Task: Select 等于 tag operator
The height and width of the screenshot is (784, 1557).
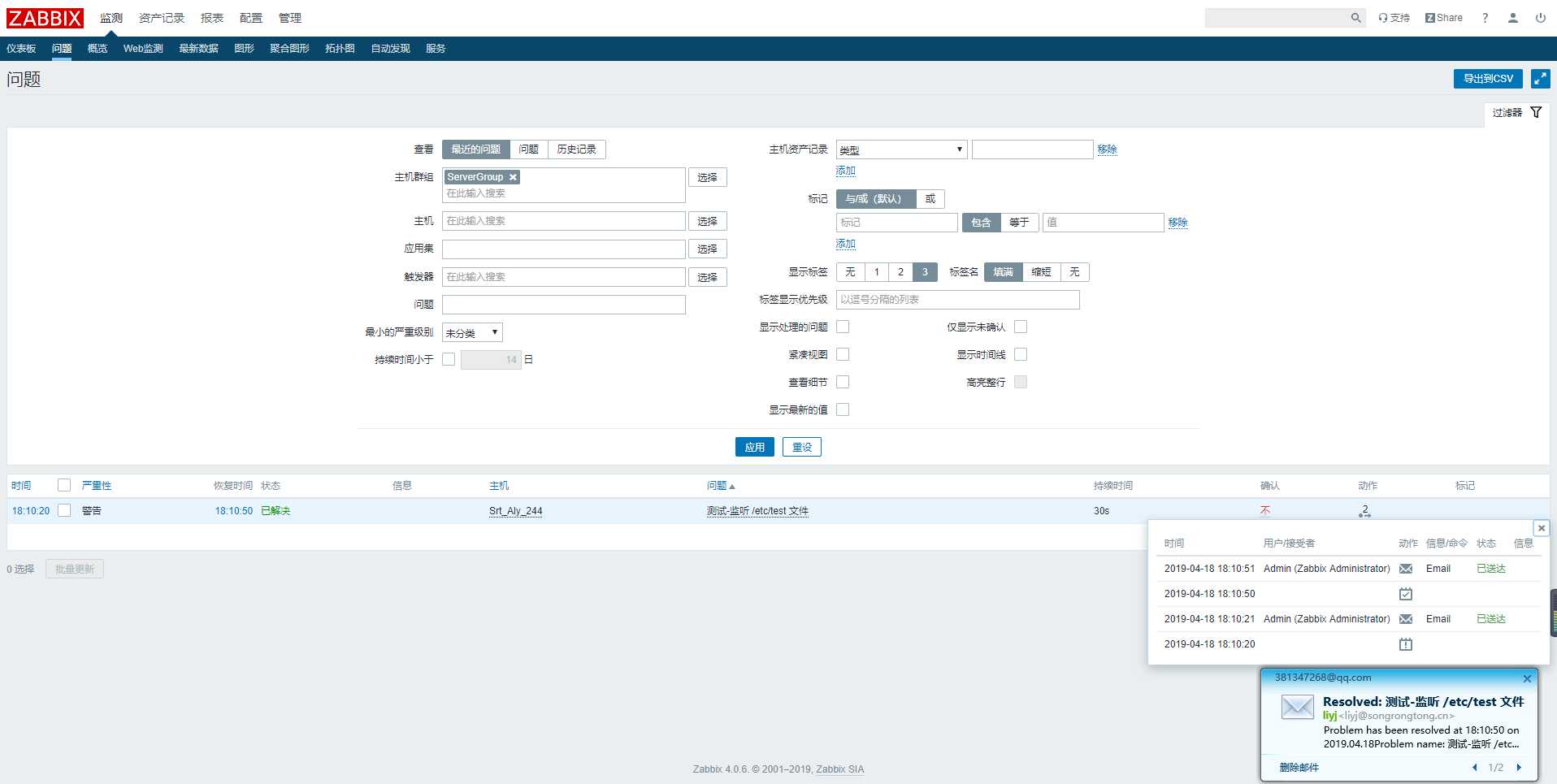Action: pos(1019,223)
